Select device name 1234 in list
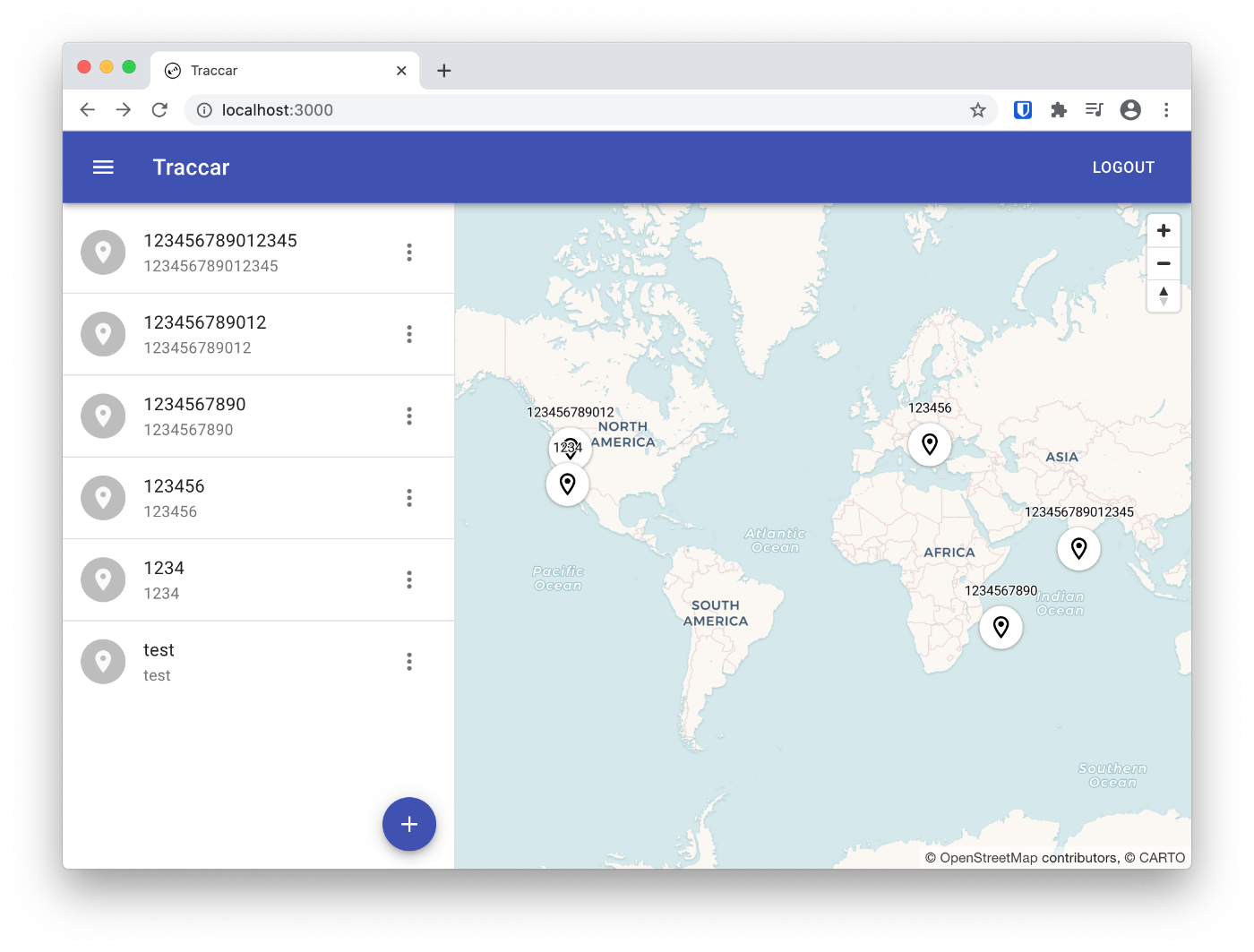This screenshot has height=952, width=1254. [x=164, y=569]
